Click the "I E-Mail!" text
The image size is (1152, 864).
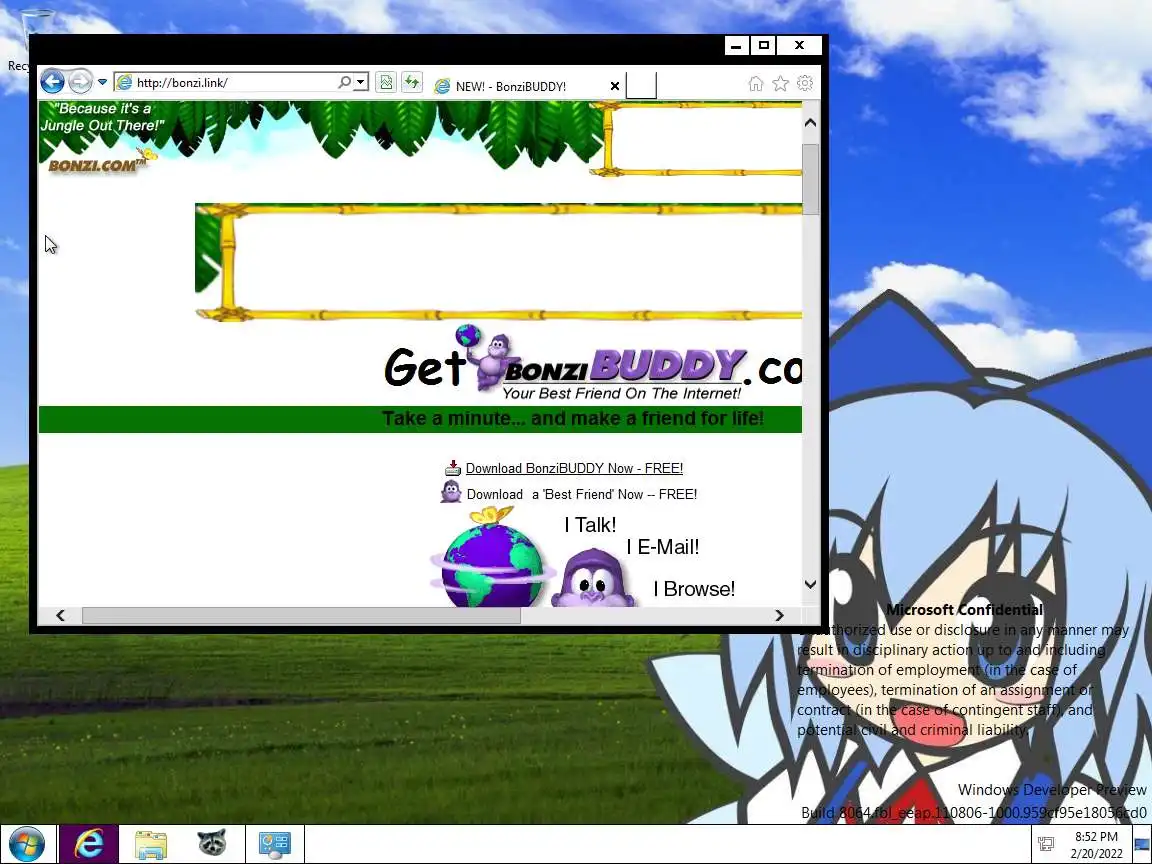[x=663, y=547]
